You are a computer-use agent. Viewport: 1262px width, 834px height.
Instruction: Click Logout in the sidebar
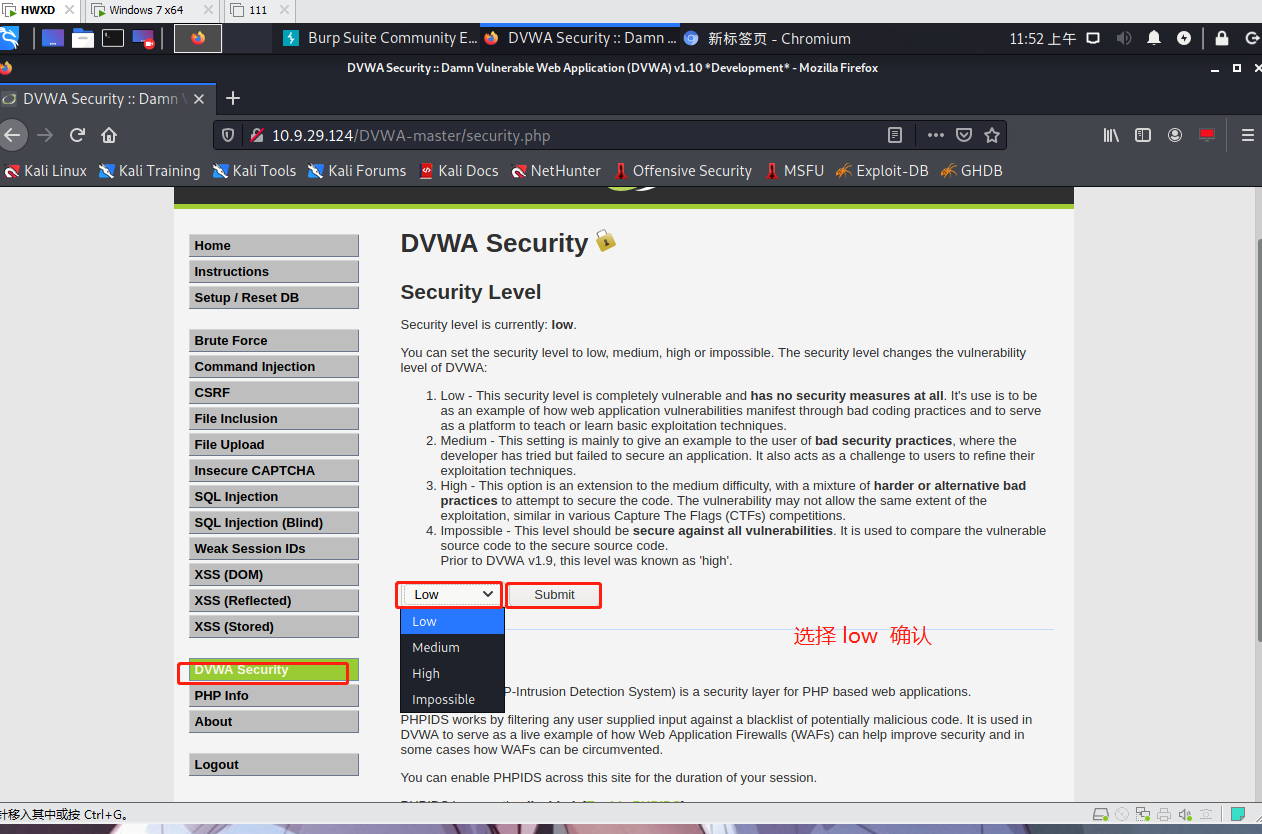pos(274,764)
